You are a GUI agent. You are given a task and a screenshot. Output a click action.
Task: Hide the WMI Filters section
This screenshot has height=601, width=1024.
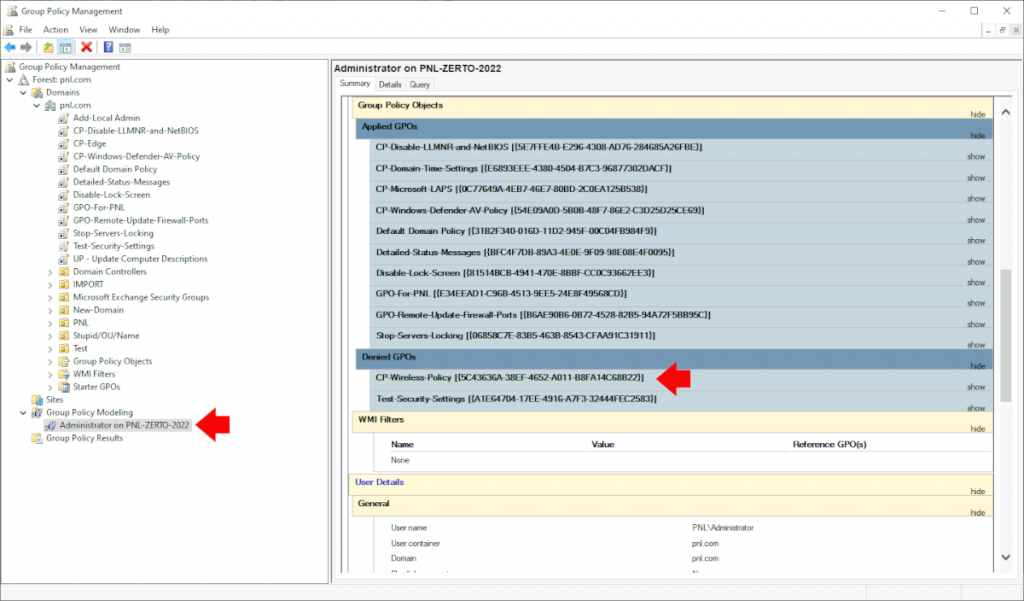977,429
